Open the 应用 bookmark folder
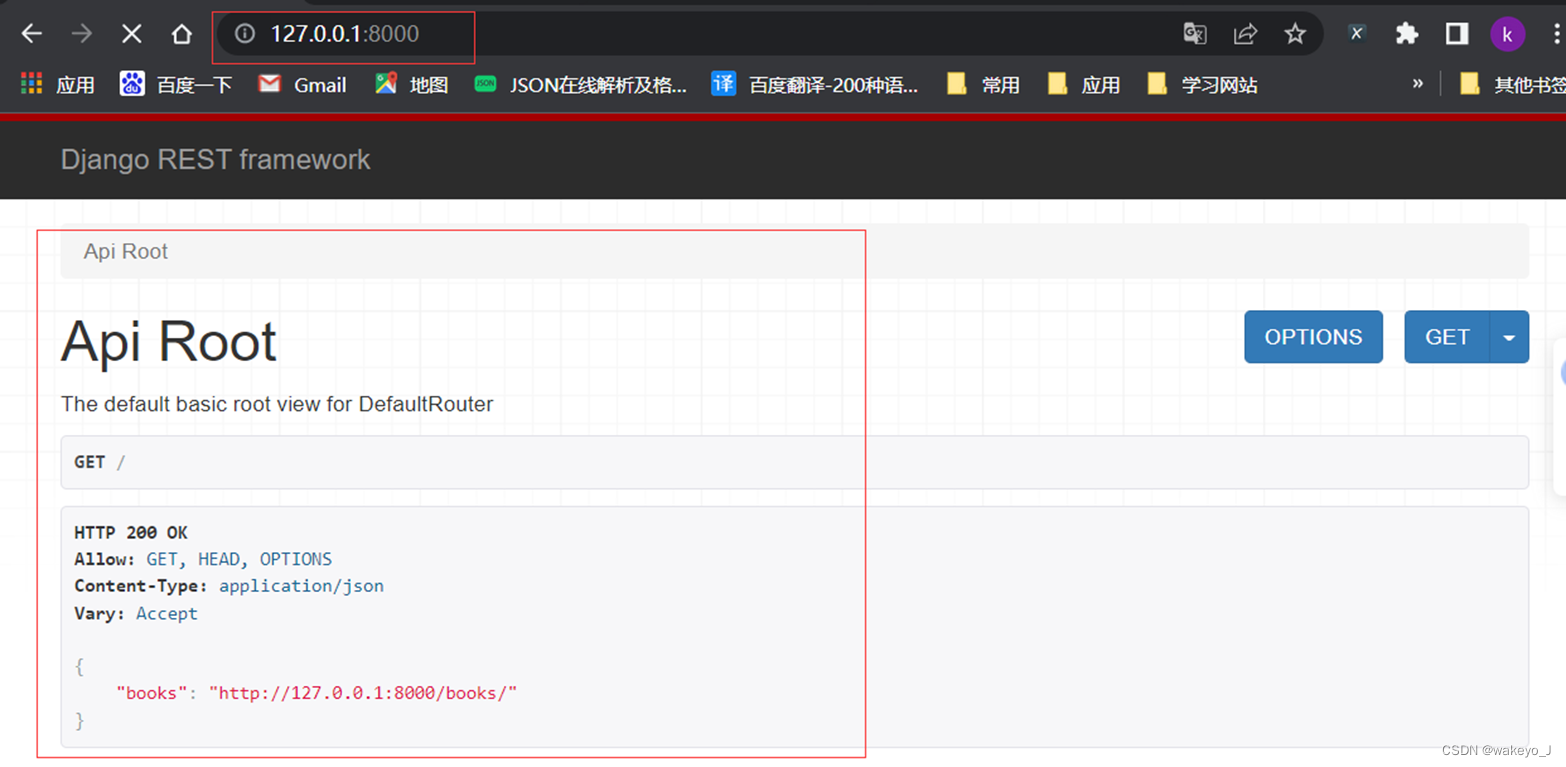This screenshot has height=767, width=1566. click(x=1084, y=85)
